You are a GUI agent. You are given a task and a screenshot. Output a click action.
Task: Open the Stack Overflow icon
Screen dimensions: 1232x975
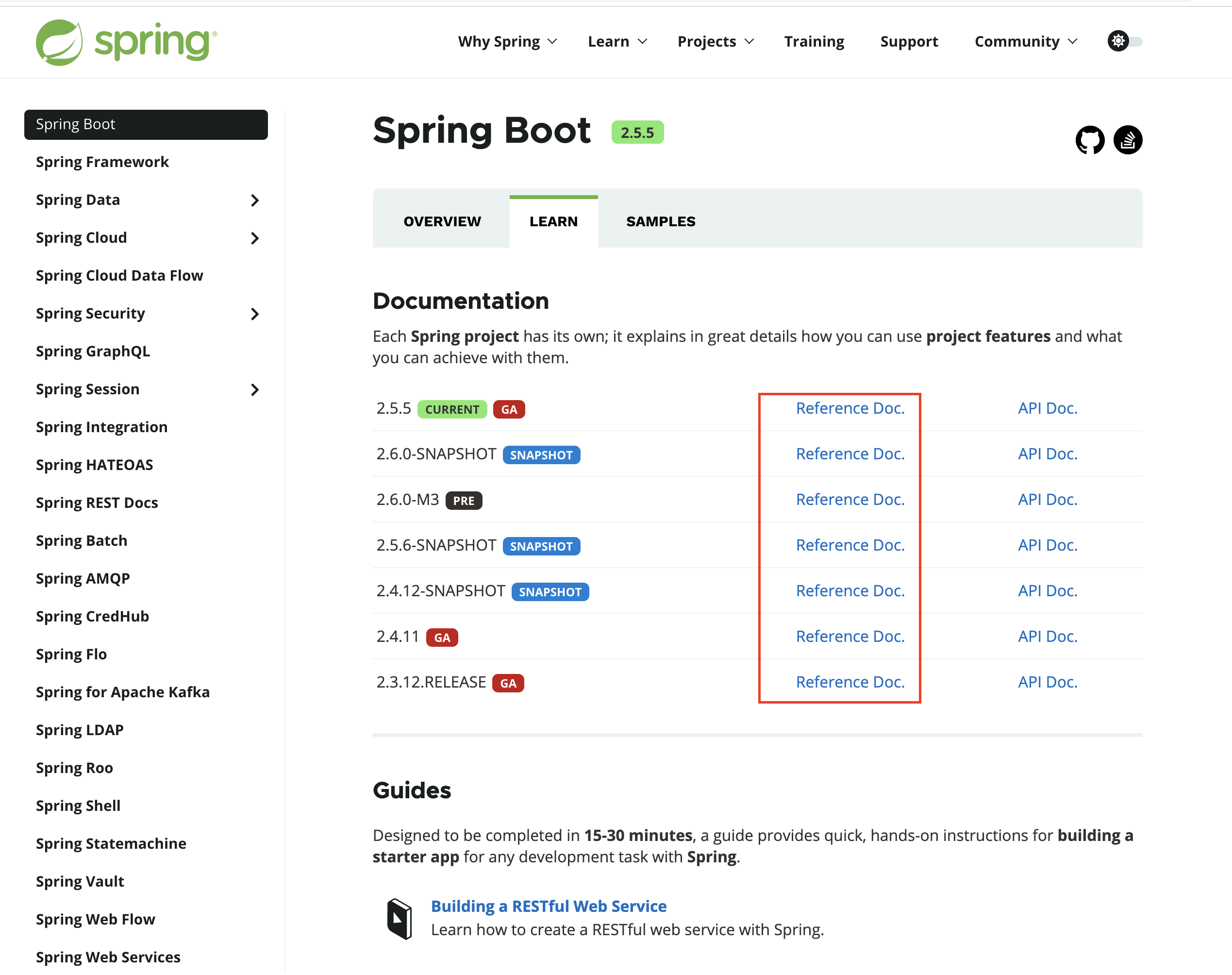tap(1128, 140)
